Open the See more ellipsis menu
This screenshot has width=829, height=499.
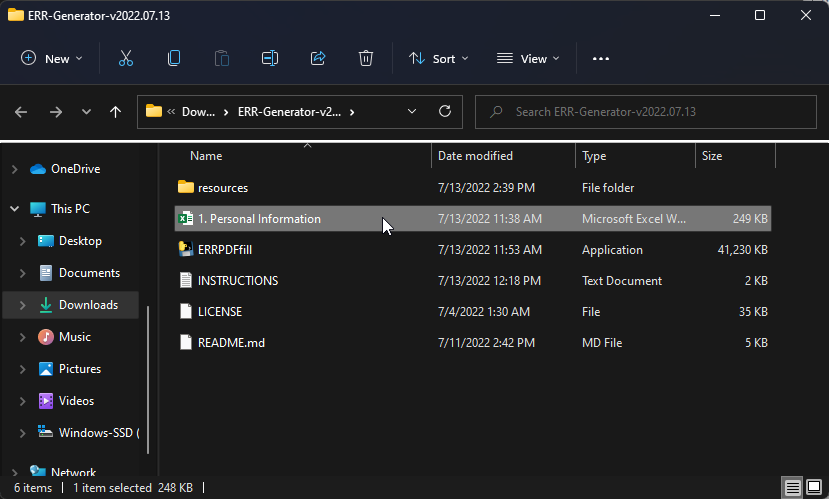(601, 59)
